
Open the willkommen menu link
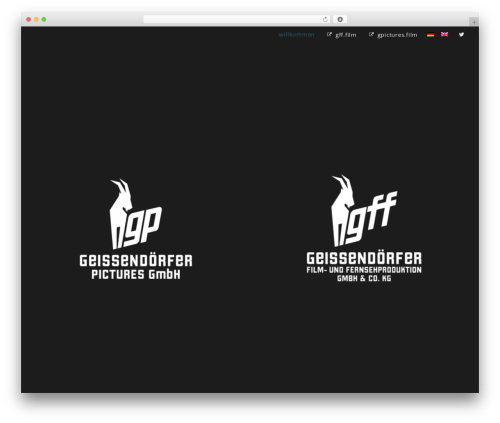296,35
